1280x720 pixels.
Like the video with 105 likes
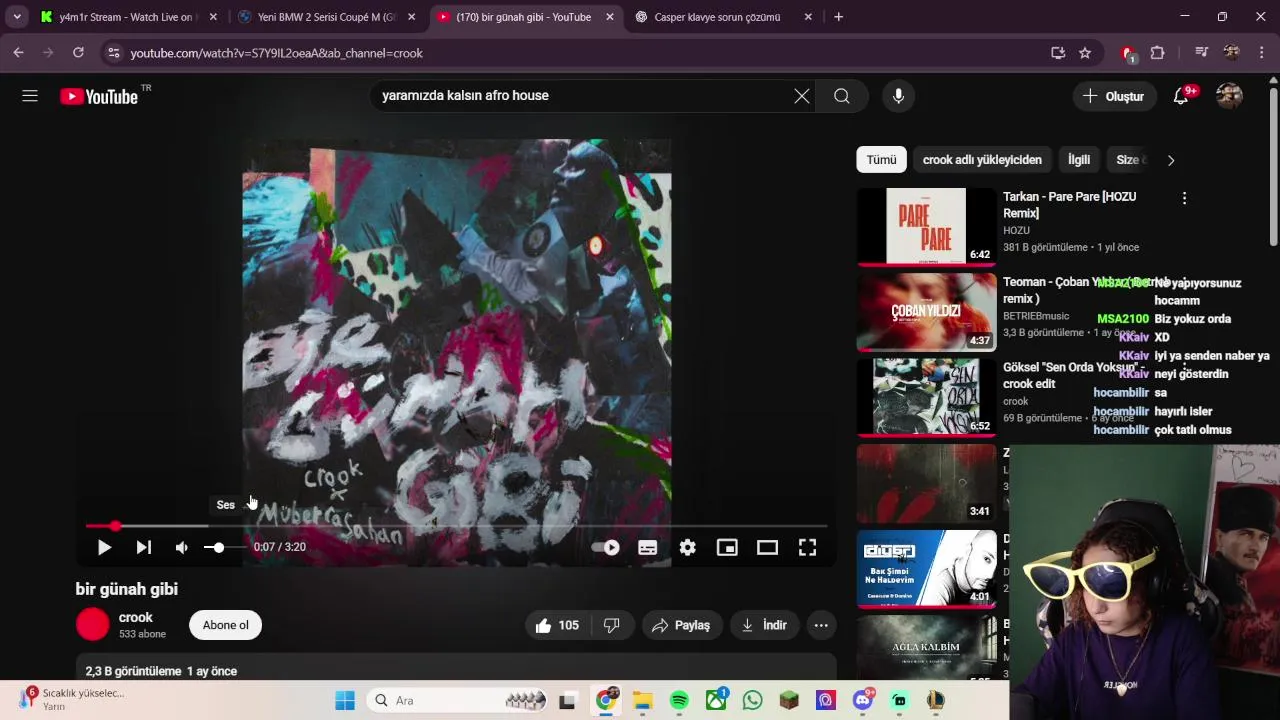558,625
